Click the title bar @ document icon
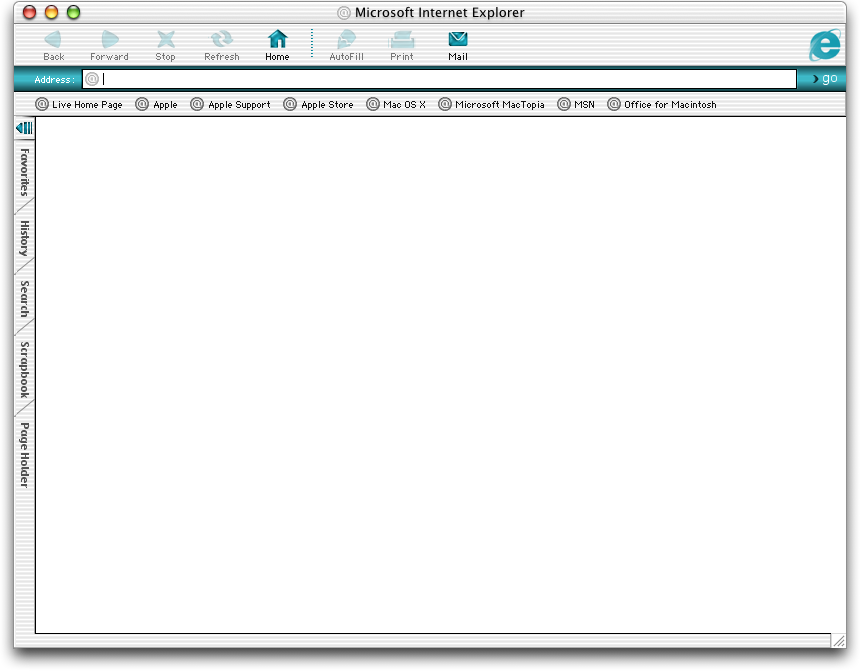The width and height of the screenshot is (860, 671). click(343, 13)
